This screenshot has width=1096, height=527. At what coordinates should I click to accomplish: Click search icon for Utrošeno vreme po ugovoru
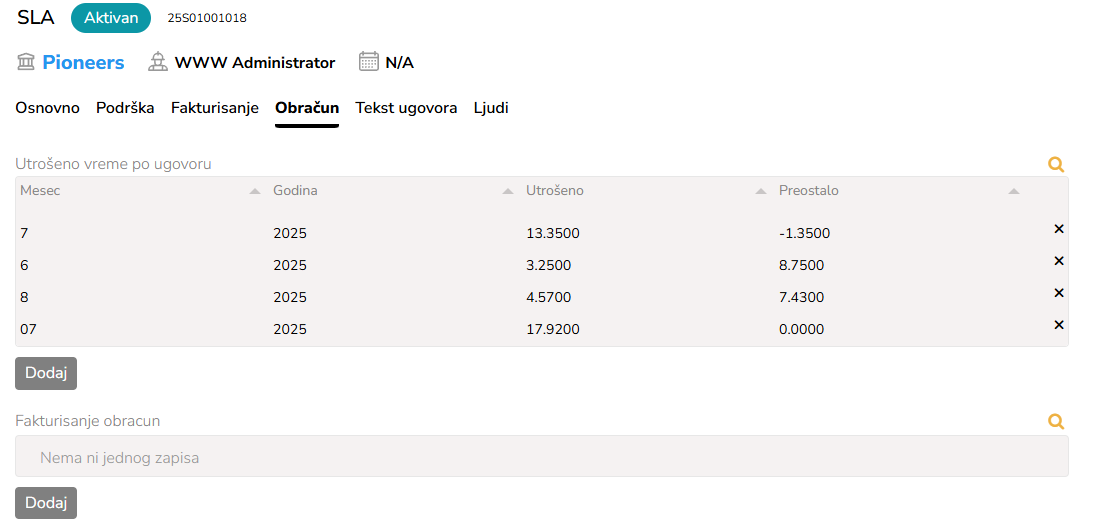1055,165
